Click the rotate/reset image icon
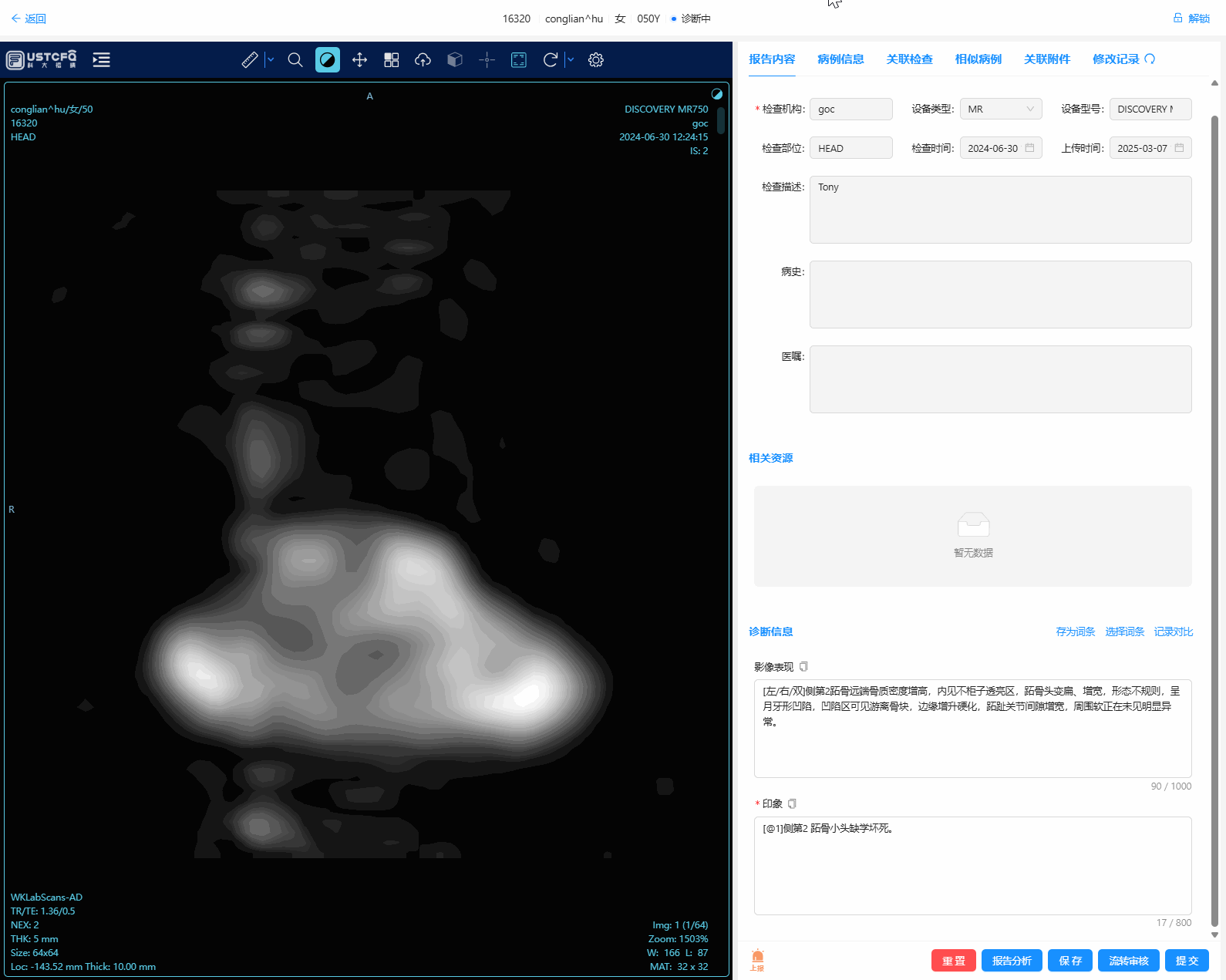This screenshot has height=980, width=1226. pos(550,59)
